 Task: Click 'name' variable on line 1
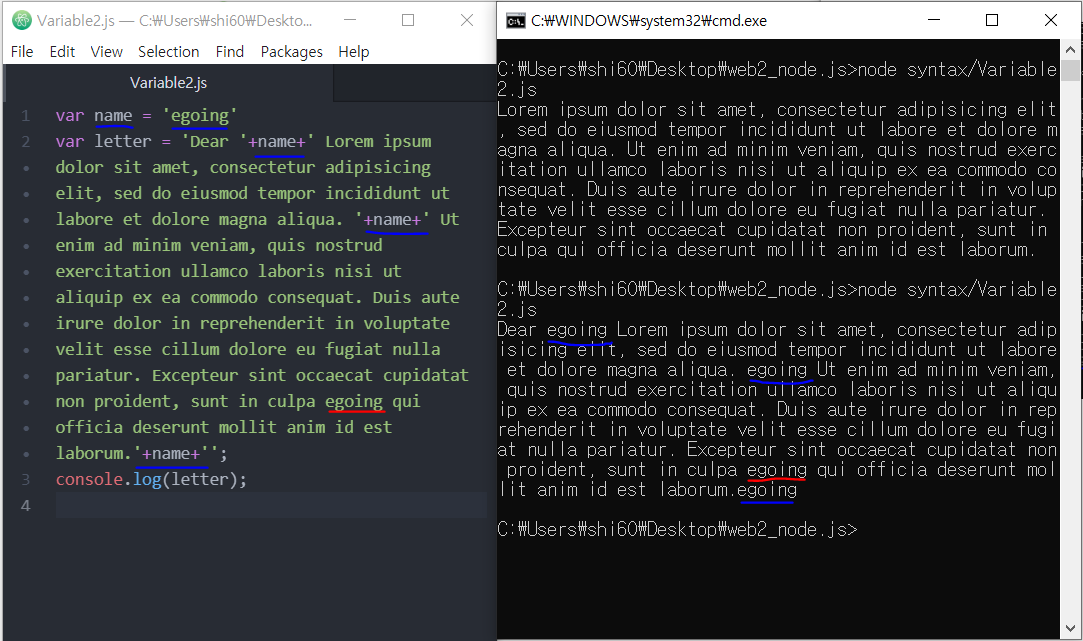click(x=113, y=115)
